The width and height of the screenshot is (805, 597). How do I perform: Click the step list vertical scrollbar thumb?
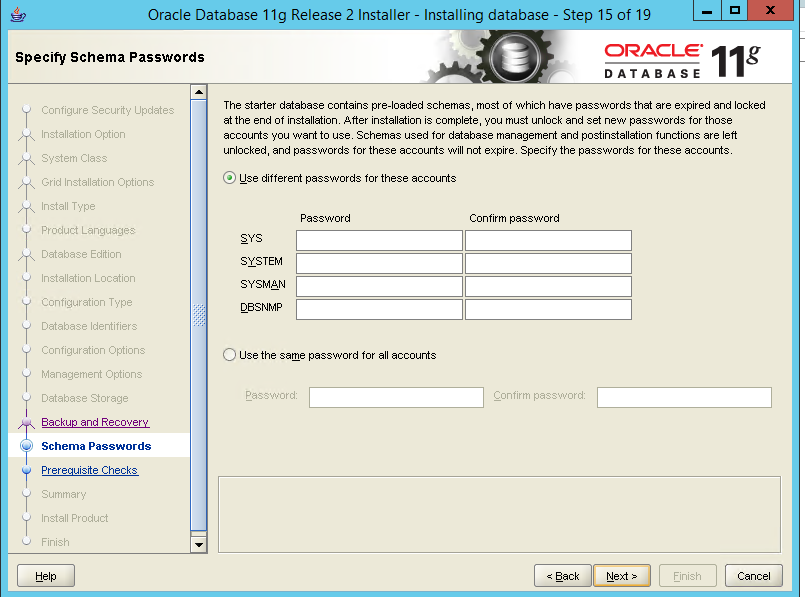click(x=199, y=315)
